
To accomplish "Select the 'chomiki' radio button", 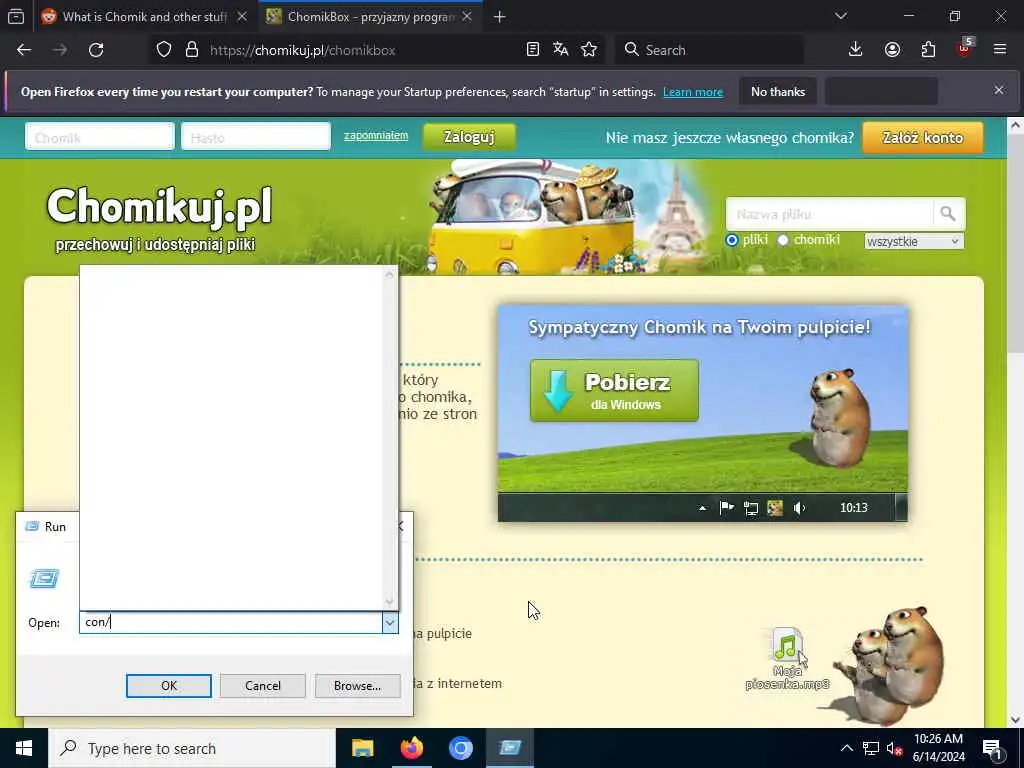I will (x=783, y=240).
